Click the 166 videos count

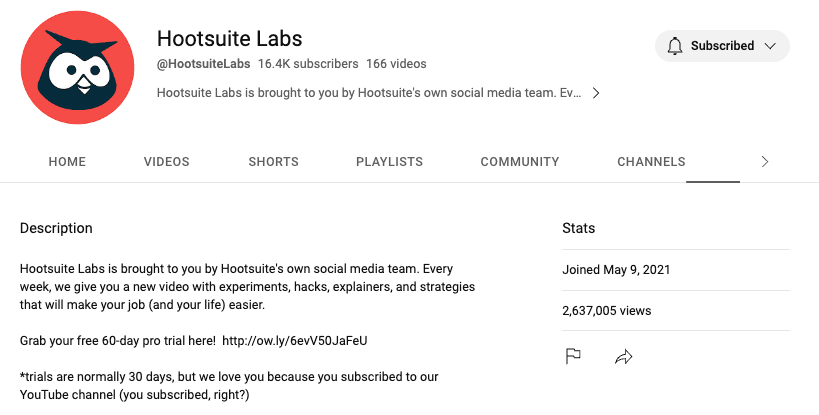[x=396, y=64]
